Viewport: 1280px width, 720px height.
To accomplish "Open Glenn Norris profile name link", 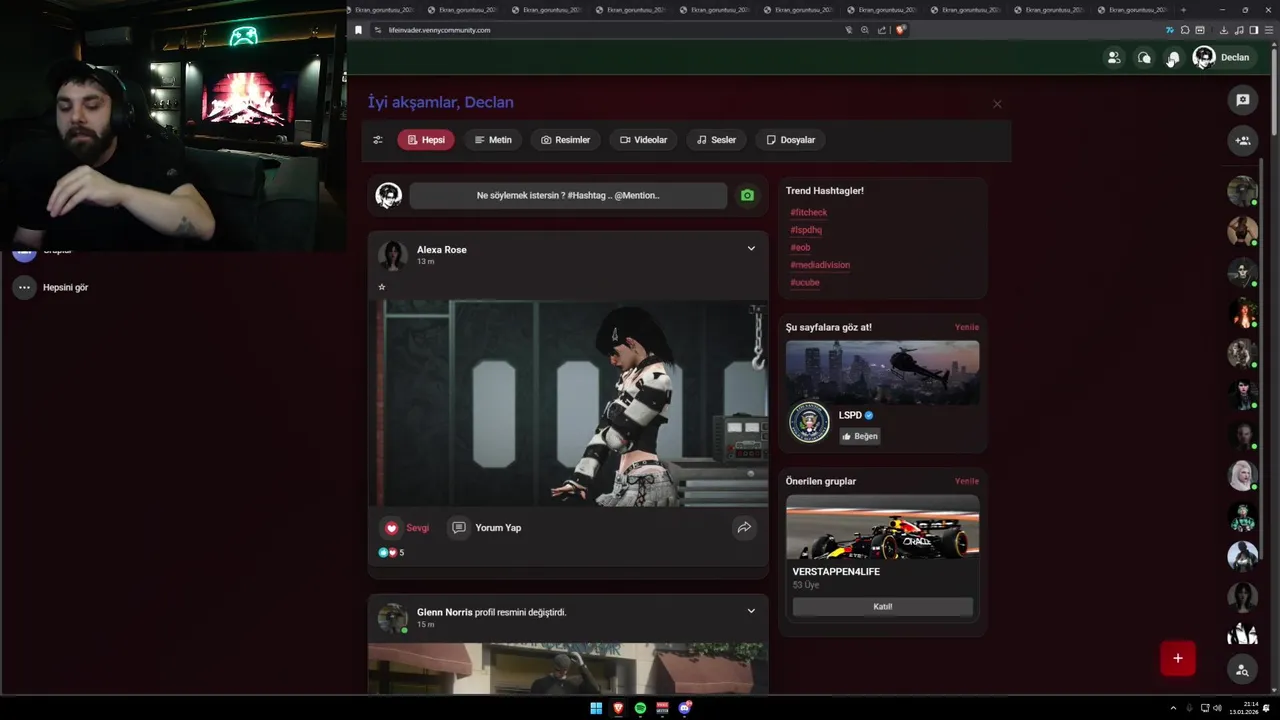I will pos(445,612).
